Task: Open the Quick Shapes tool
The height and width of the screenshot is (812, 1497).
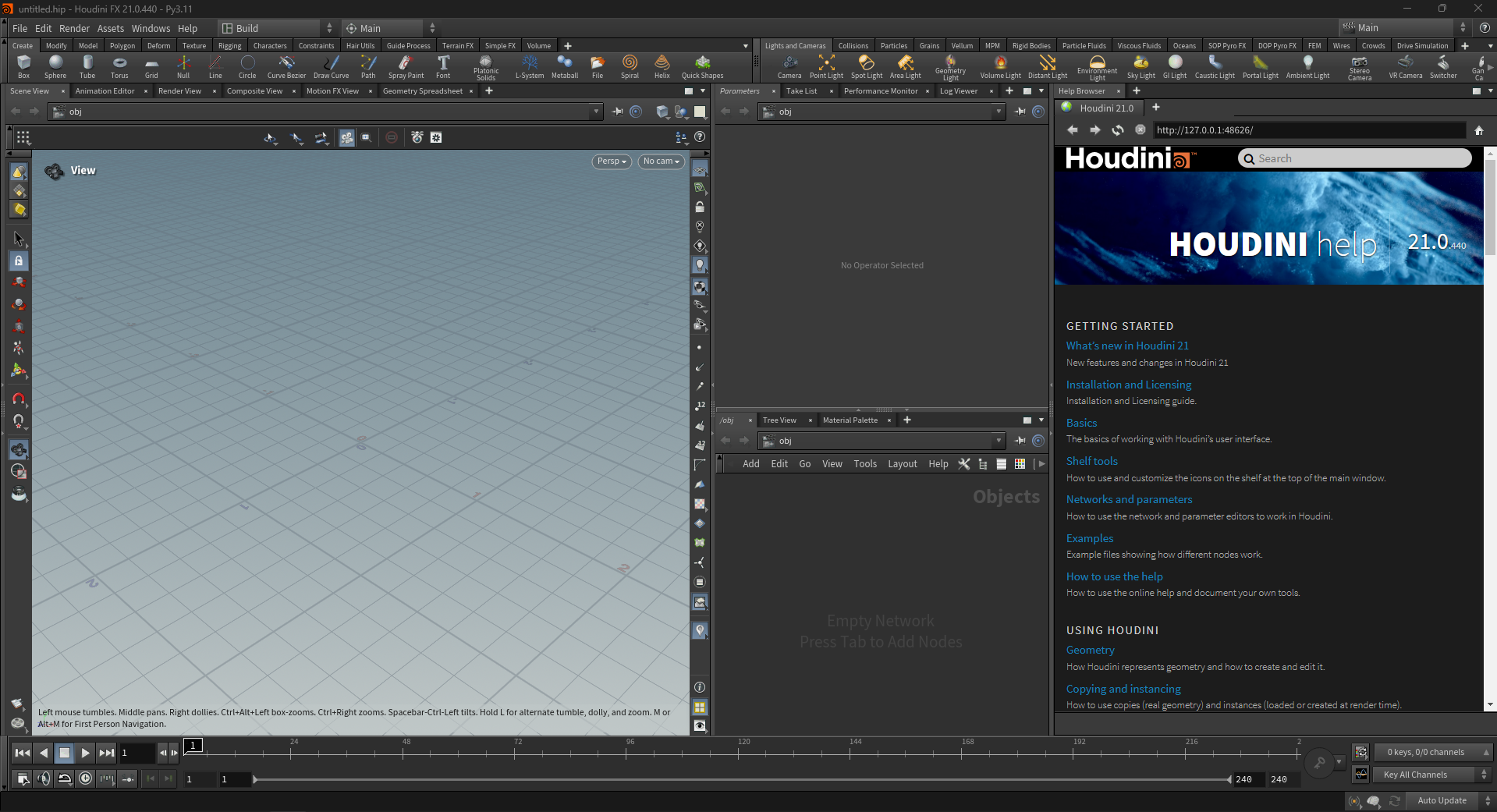Action: click(702, 66)
